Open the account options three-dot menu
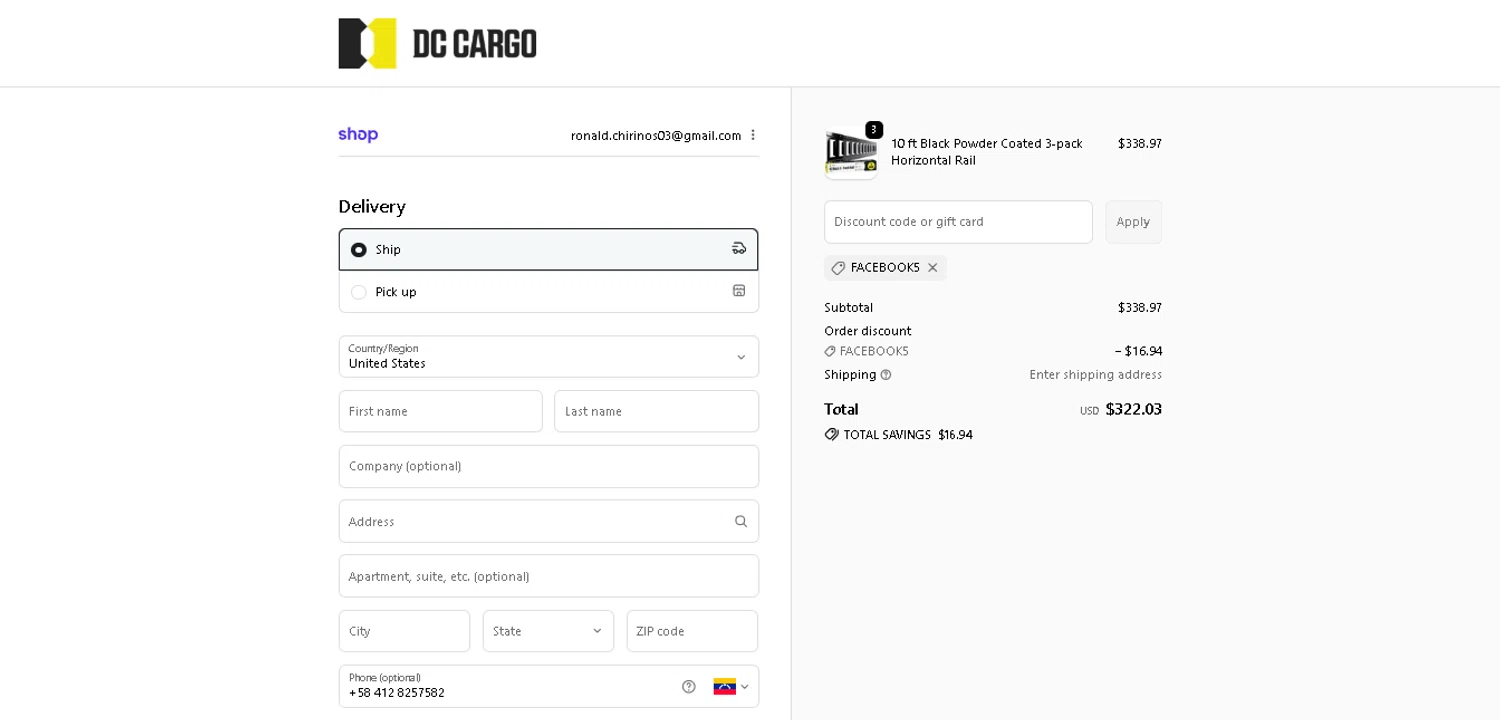This screenshot has width=1500, height=720. tap(753, 135)
